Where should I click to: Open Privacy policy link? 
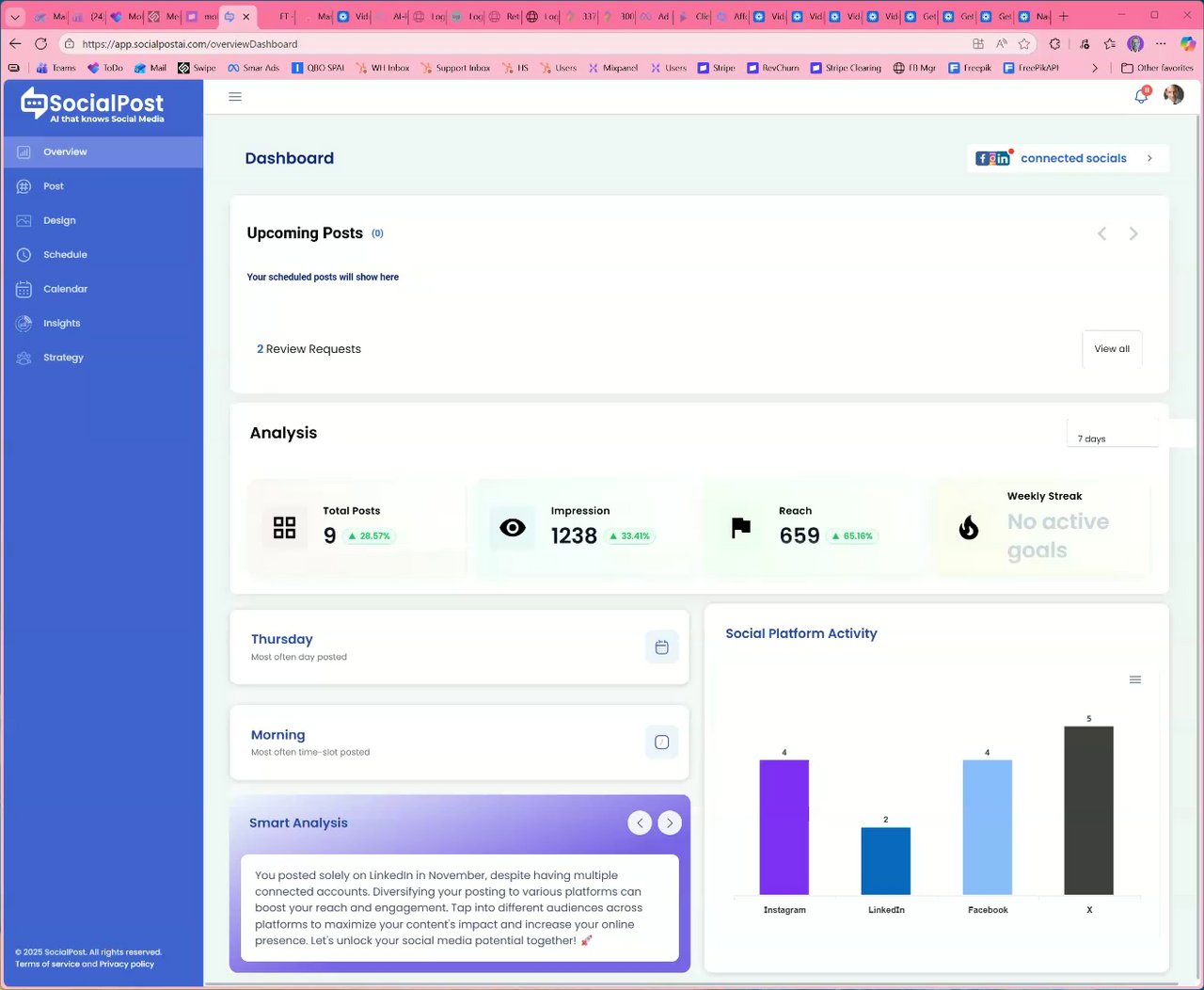(127, 964)
